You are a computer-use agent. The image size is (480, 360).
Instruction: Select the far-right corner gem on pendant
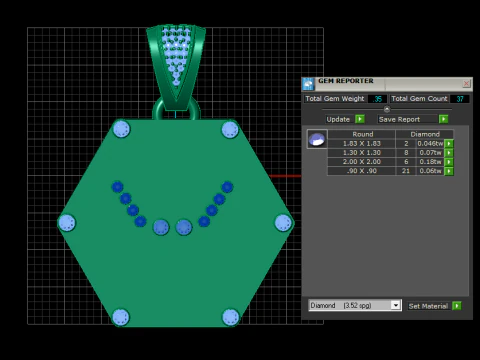(283, 223)
